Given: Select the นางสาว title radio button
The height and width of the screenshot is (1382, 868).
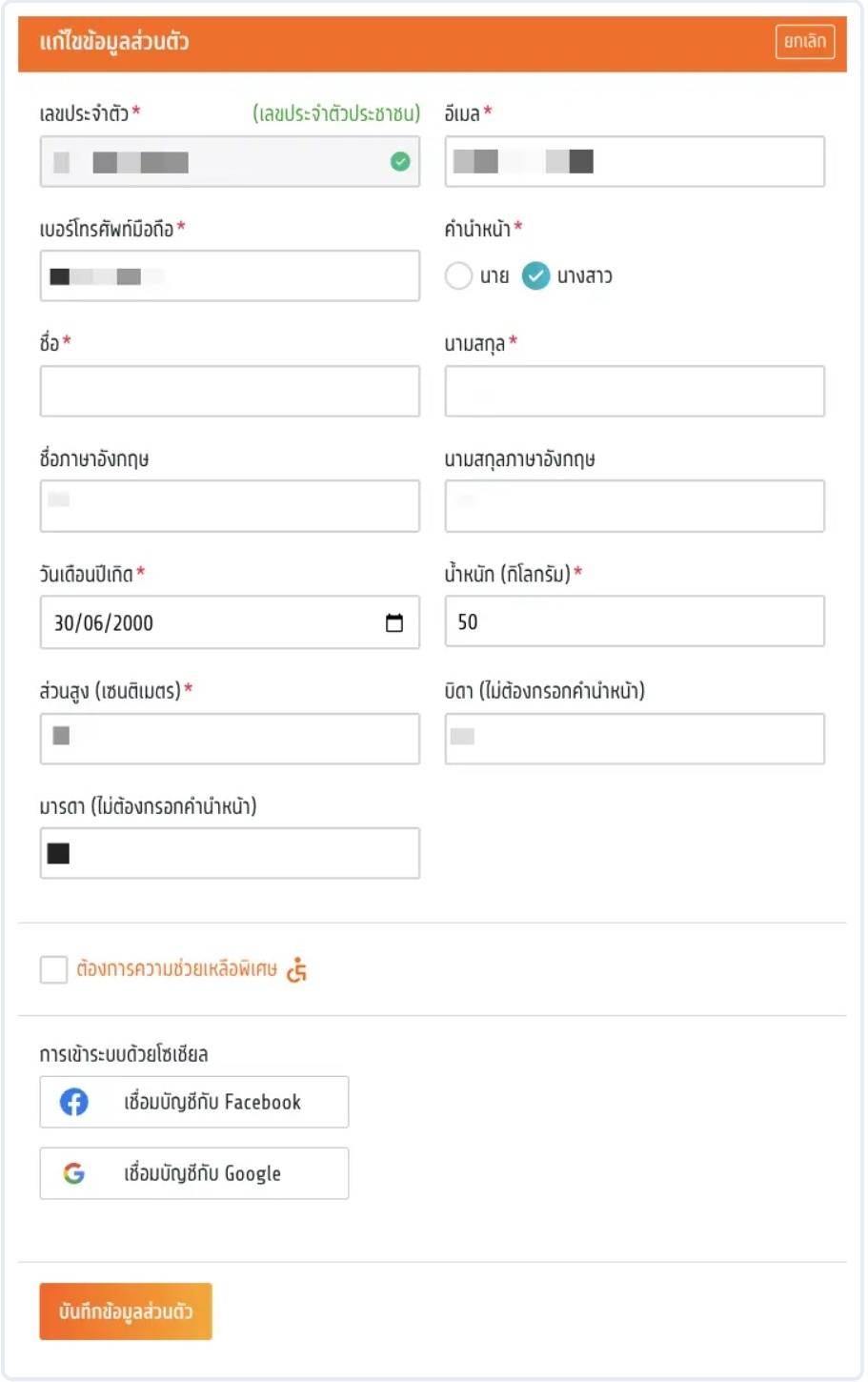Looking at the screenshot, I should click(x=536, y=276).
